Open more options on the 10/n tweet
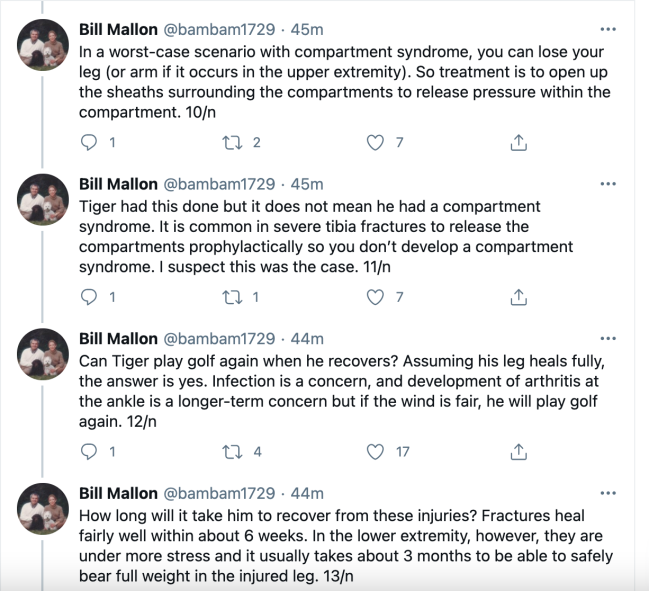The height and width of the screenshot is (591, 649). coord(608,30)
